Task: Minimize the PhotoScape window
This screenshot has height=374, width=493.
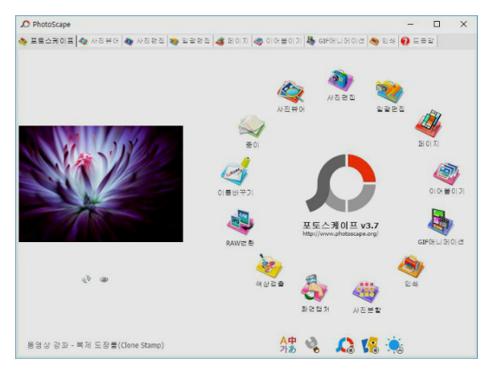Action: [x=411, y=24]
